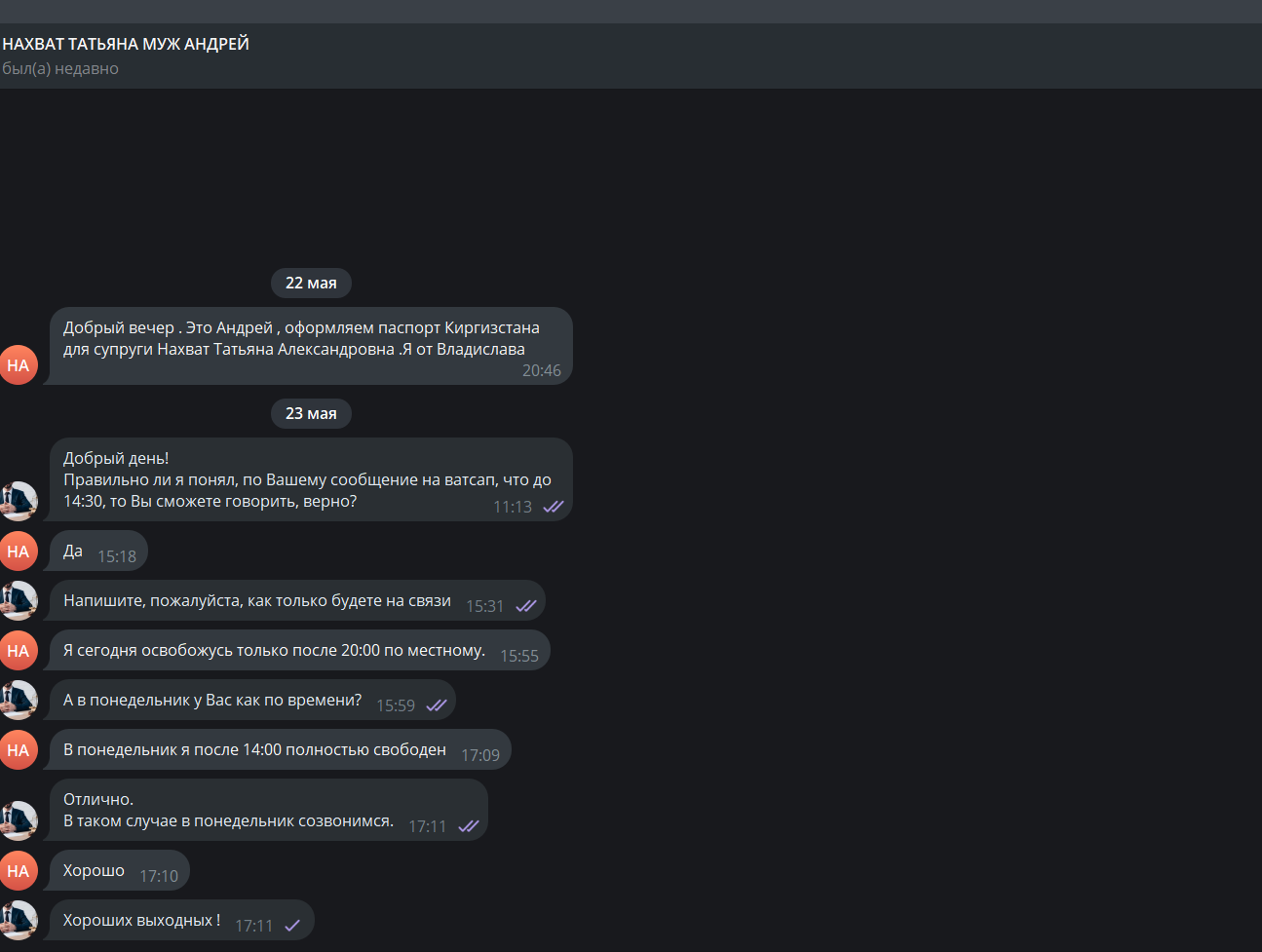This screenshot has height=952, width=1262.
Task: Click HA avatar beside 'В понедельник я после 14:00'
Action: (x=19, y=750)
